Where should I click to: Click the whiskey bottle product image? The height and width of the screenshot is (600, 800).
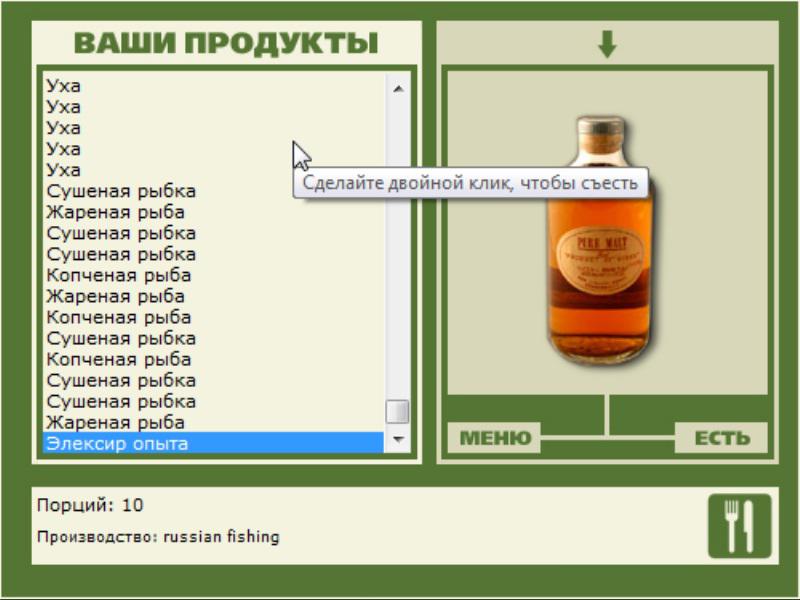601,240
